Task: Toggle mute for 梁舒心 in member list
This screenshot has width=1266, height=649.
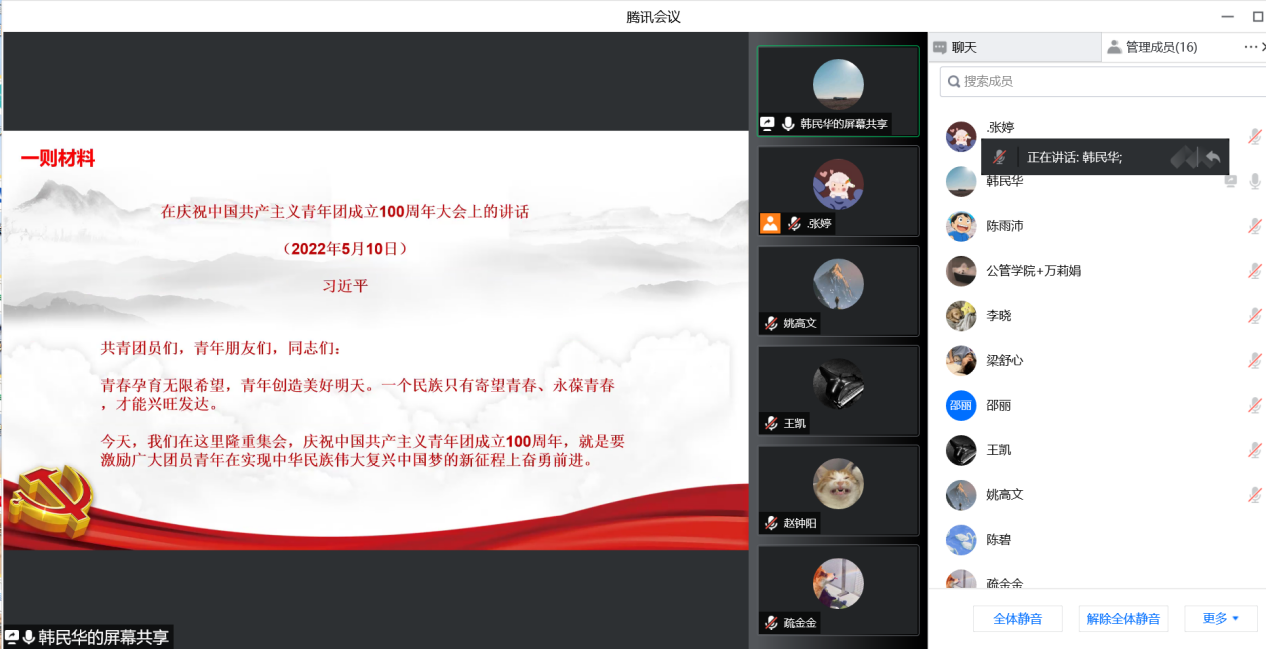Action: click(x=1254, y=361)
